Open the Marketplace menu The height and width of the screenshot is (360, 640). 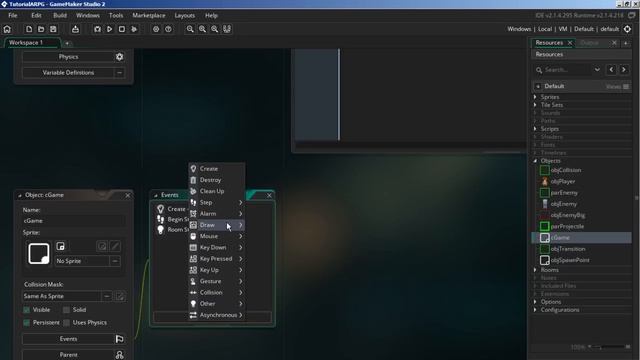click(149, 16)
